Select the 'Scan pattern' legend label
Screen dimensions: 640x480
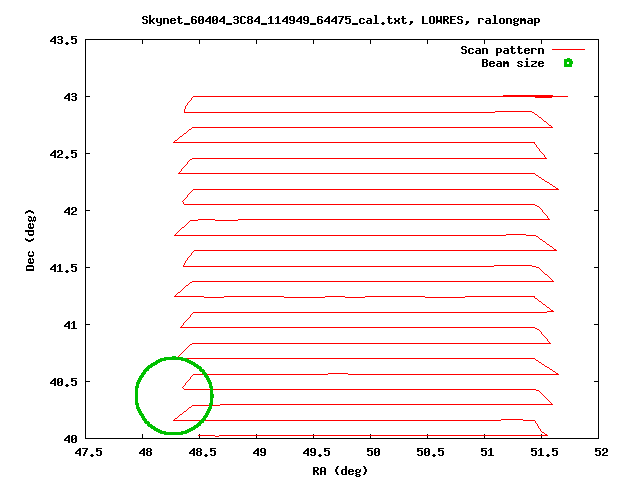[x=502, y=50]
